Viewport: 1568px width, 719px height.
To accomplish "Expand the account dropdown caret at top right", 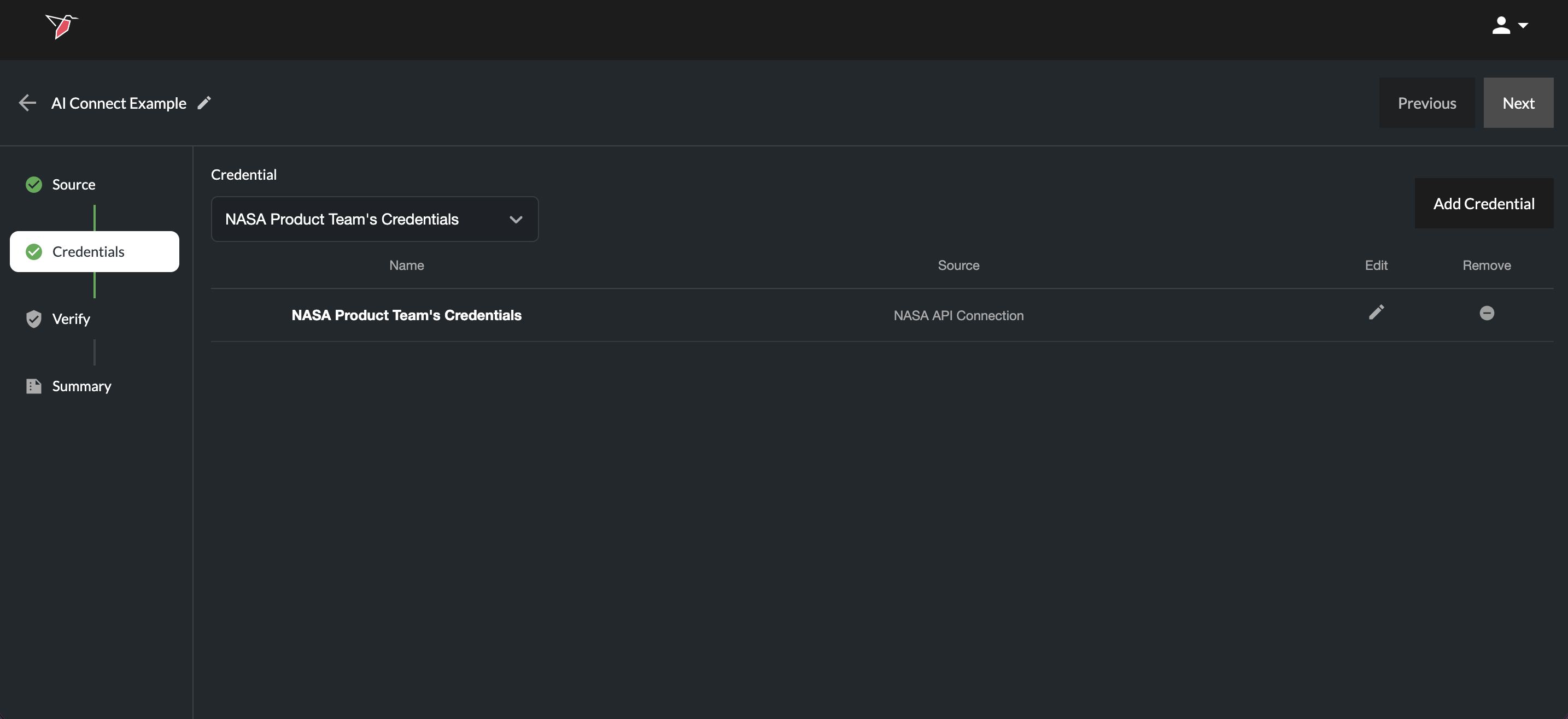I will pyautogui.click(x=1523, y=26).
